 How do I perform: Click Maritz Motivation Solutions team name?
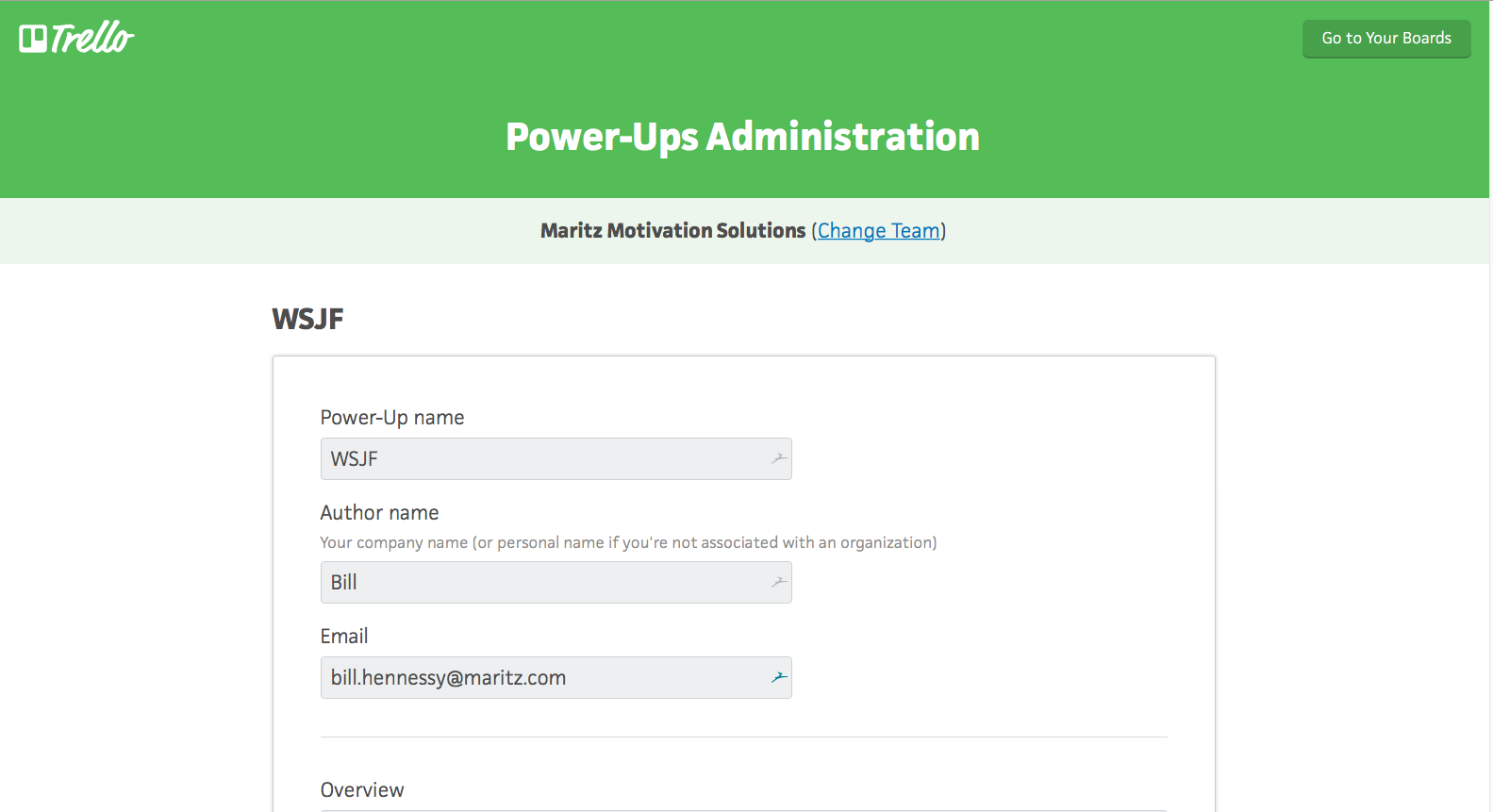(672, 231)
